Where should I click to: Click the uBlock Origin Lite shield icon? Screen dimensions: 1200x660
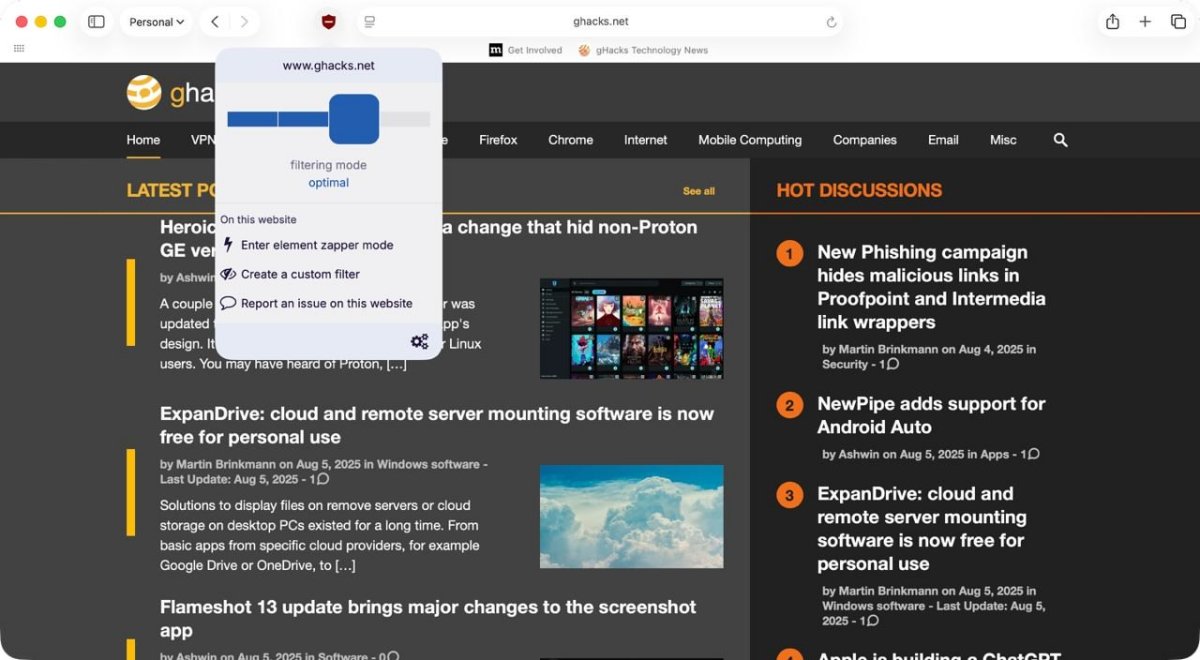[x=328, y=22]
